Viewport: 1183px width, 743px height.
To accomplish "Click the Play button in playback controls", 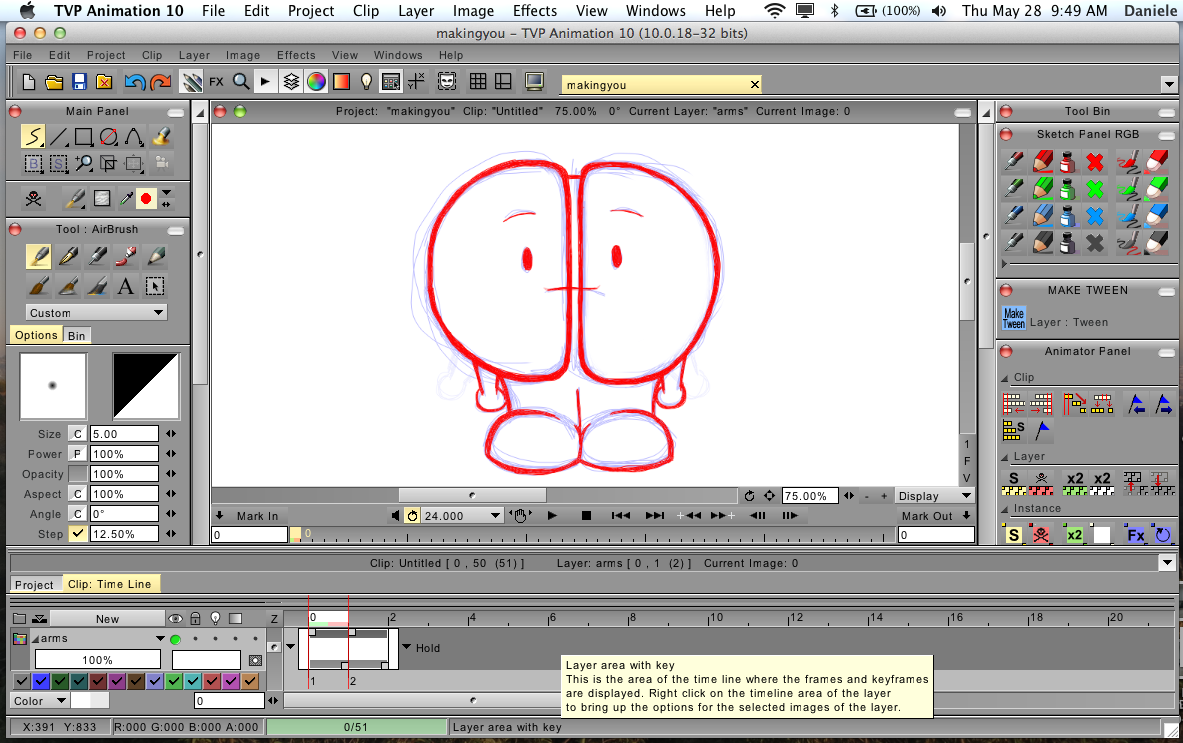I will click(x=552, y=516).
